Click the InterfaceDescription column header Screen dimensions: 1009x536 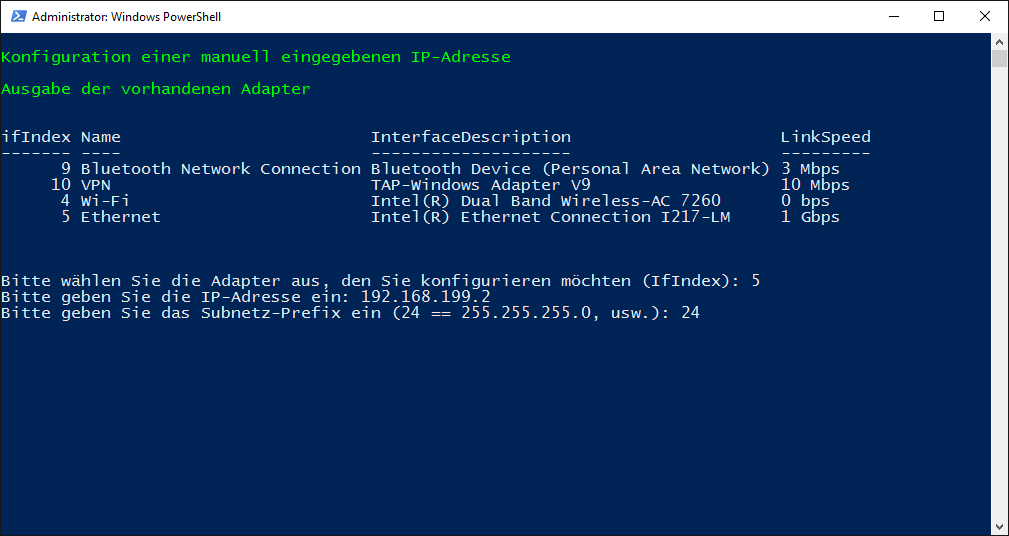coord(470,137)
